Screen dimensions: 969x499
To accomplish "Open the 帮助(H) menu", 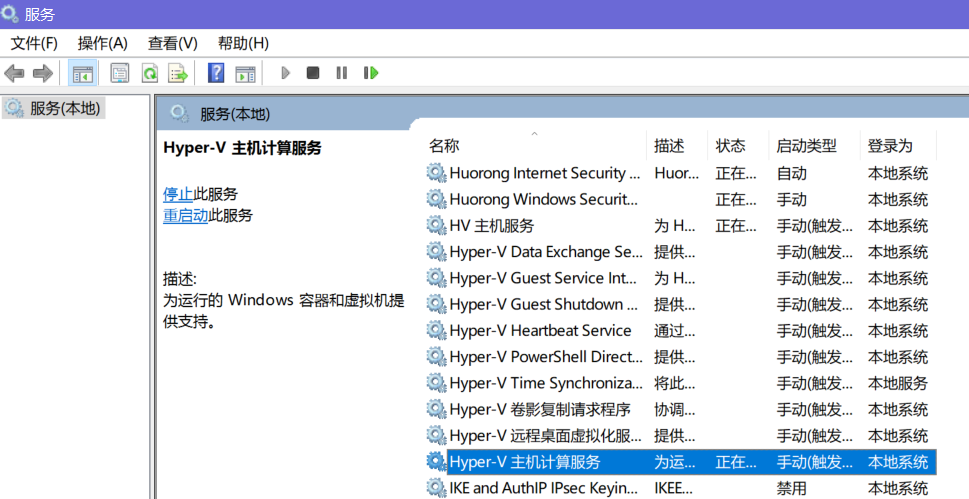I will (x=243, y=43).
